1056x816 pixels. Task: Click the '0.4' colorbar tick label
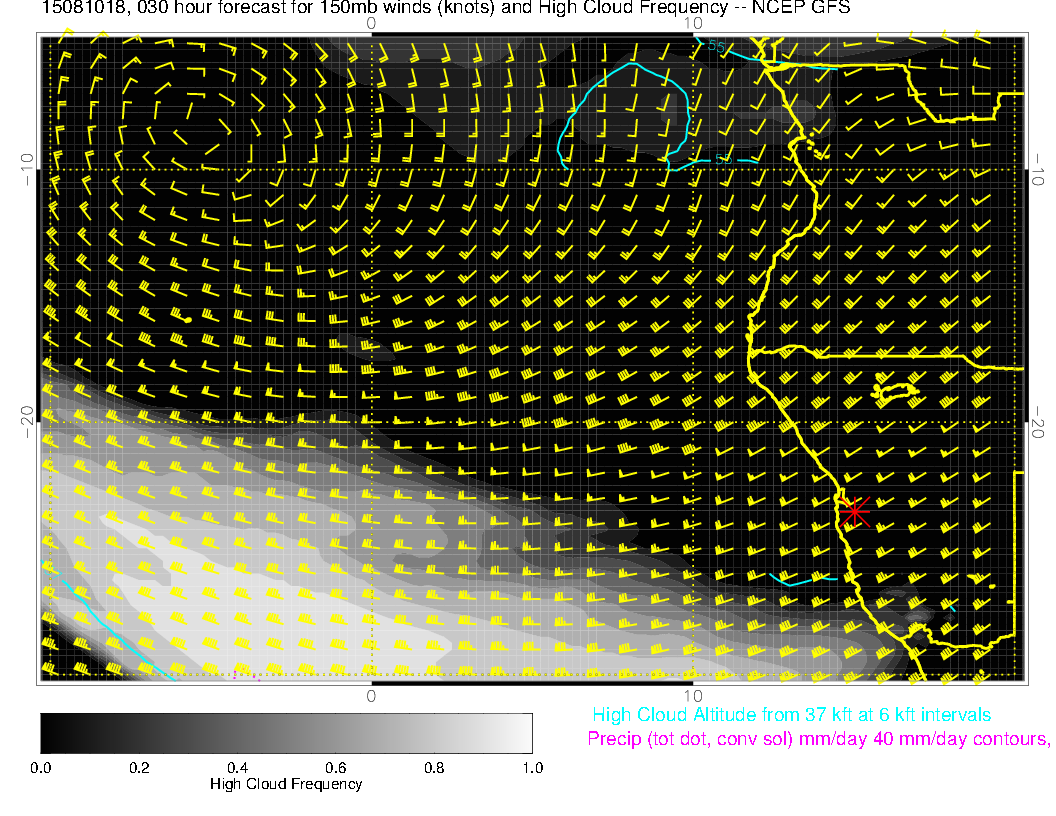click(237, 768)
